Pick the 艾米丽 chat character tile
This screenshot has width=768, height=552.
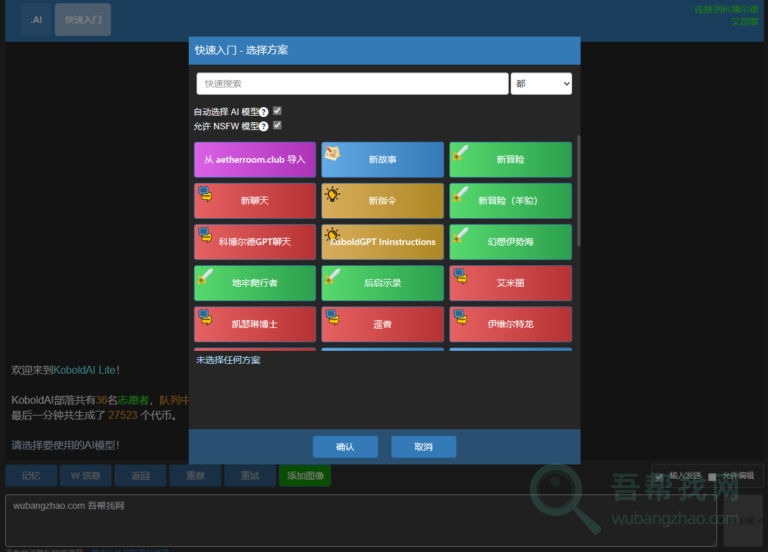510,283
